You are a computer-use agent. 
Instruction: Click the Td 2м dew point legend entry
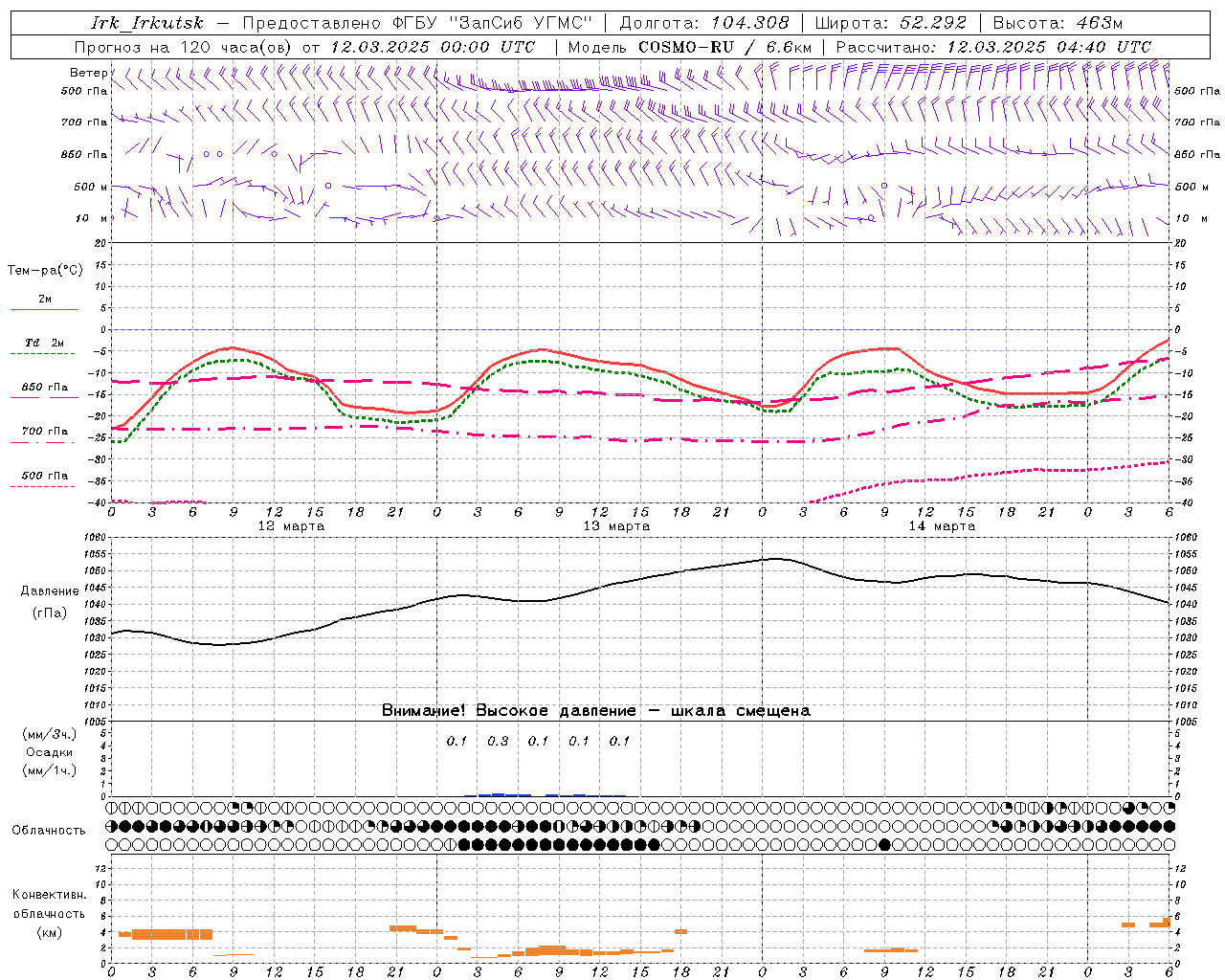45,343
